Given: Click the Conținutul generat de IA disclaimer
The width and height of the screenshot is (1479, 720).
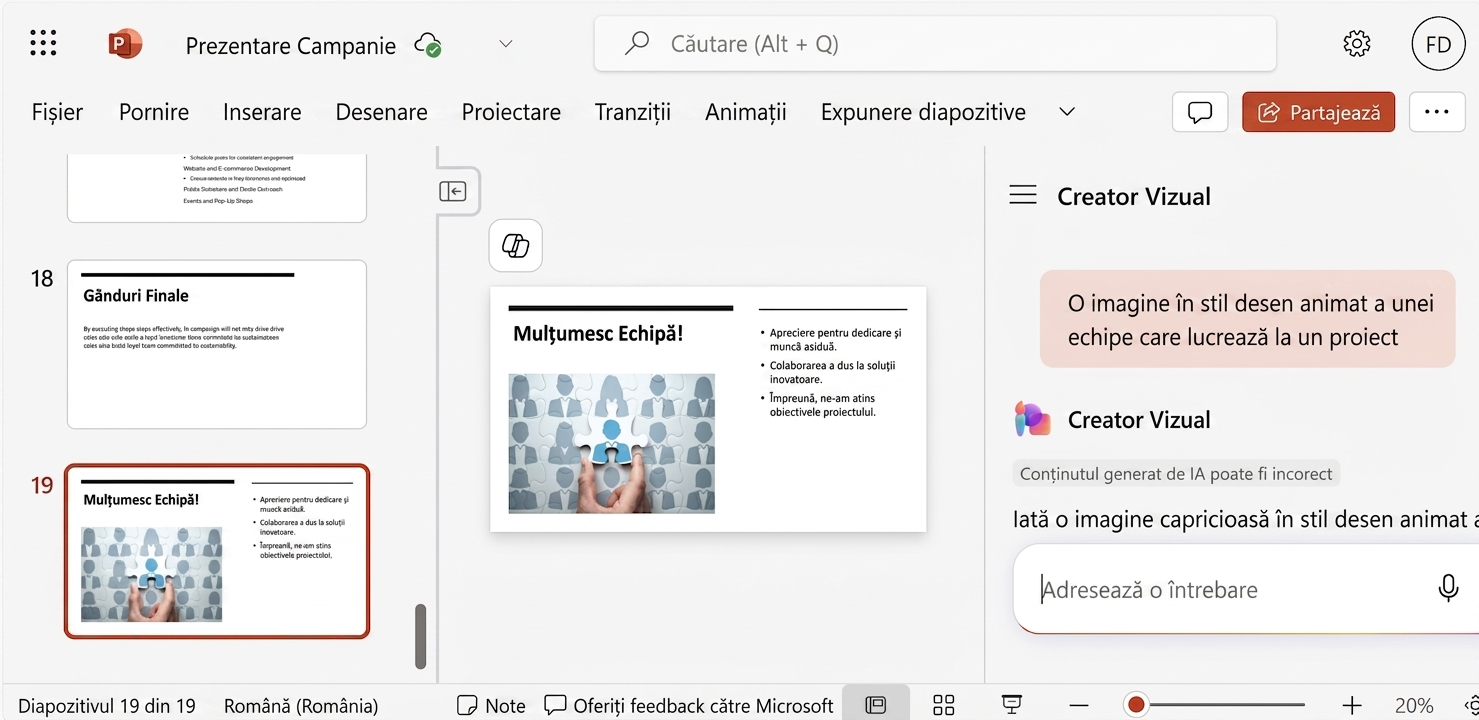Looking at the screenshot, I should [1176, 474].
